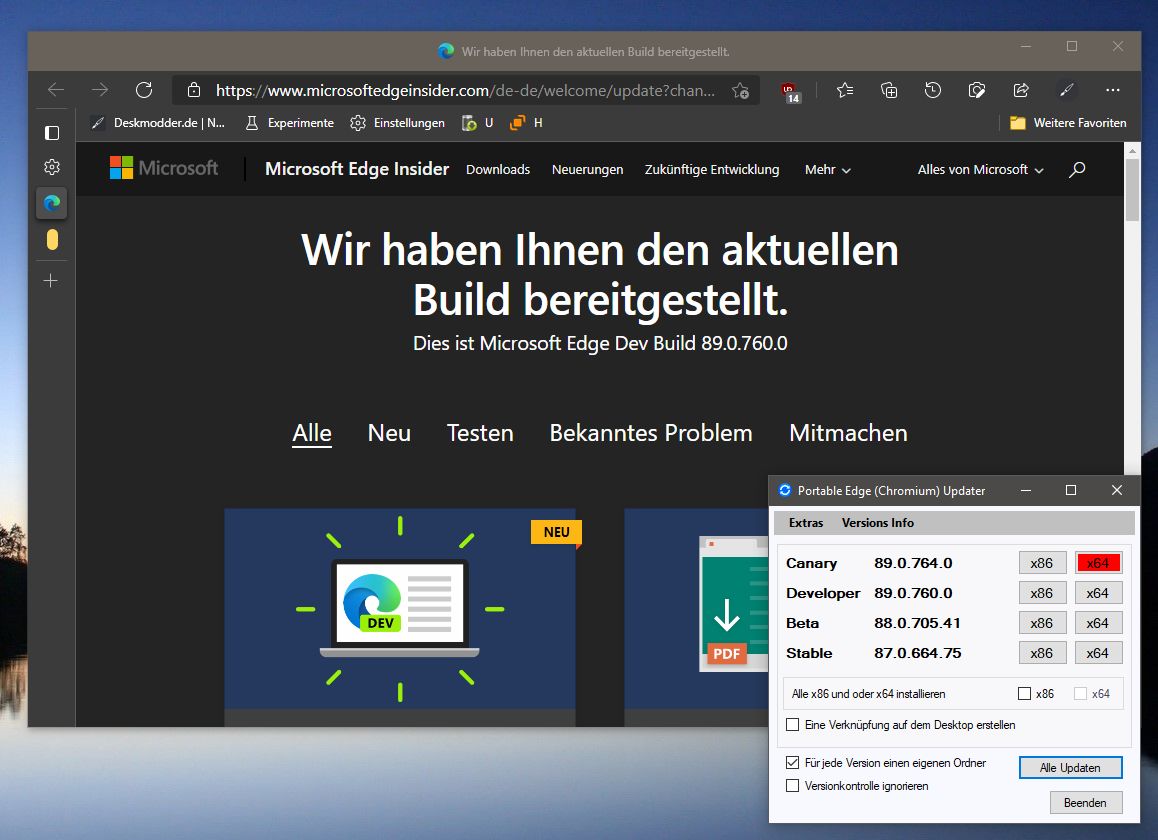Download Beta x86 in the Updater

pos(1042,623)
